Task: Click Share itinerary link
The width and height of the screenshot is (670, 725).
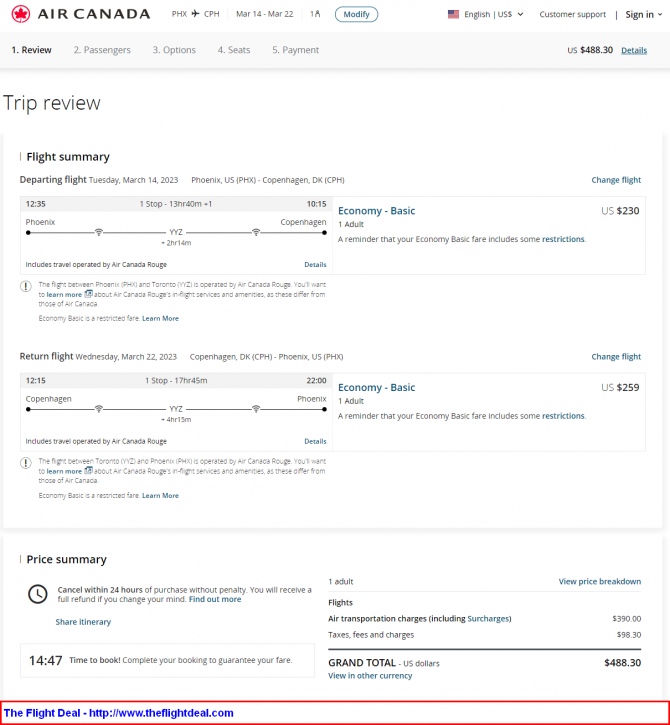Action: tap(83, 622)
